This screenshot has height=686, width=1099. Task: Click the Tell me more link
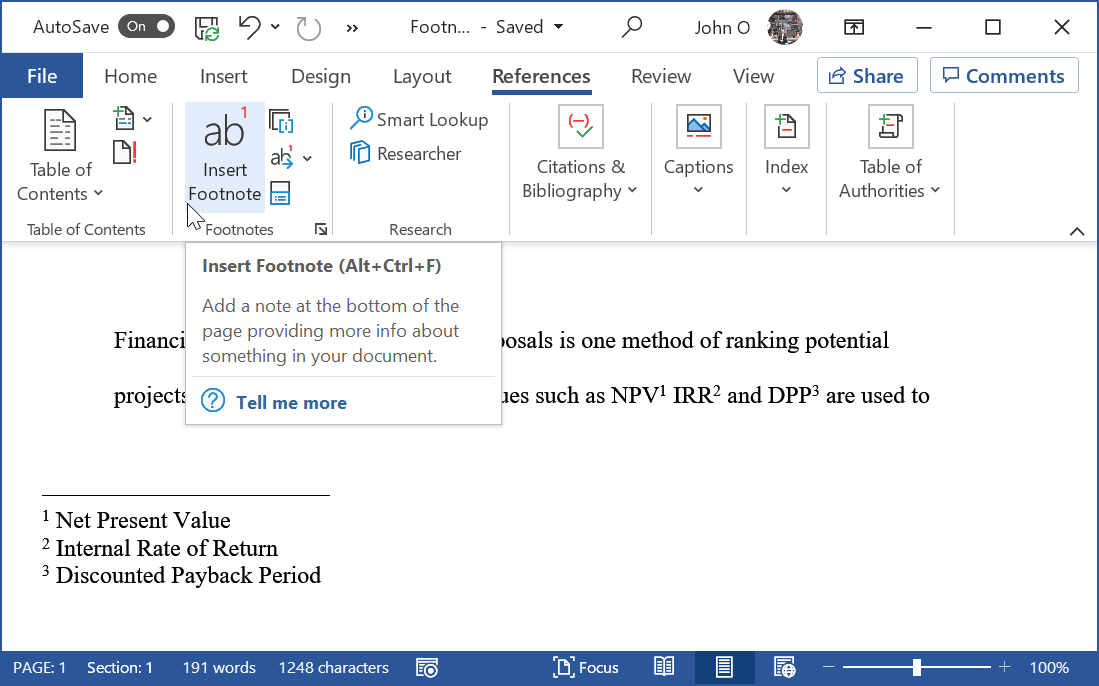[291, 403]
